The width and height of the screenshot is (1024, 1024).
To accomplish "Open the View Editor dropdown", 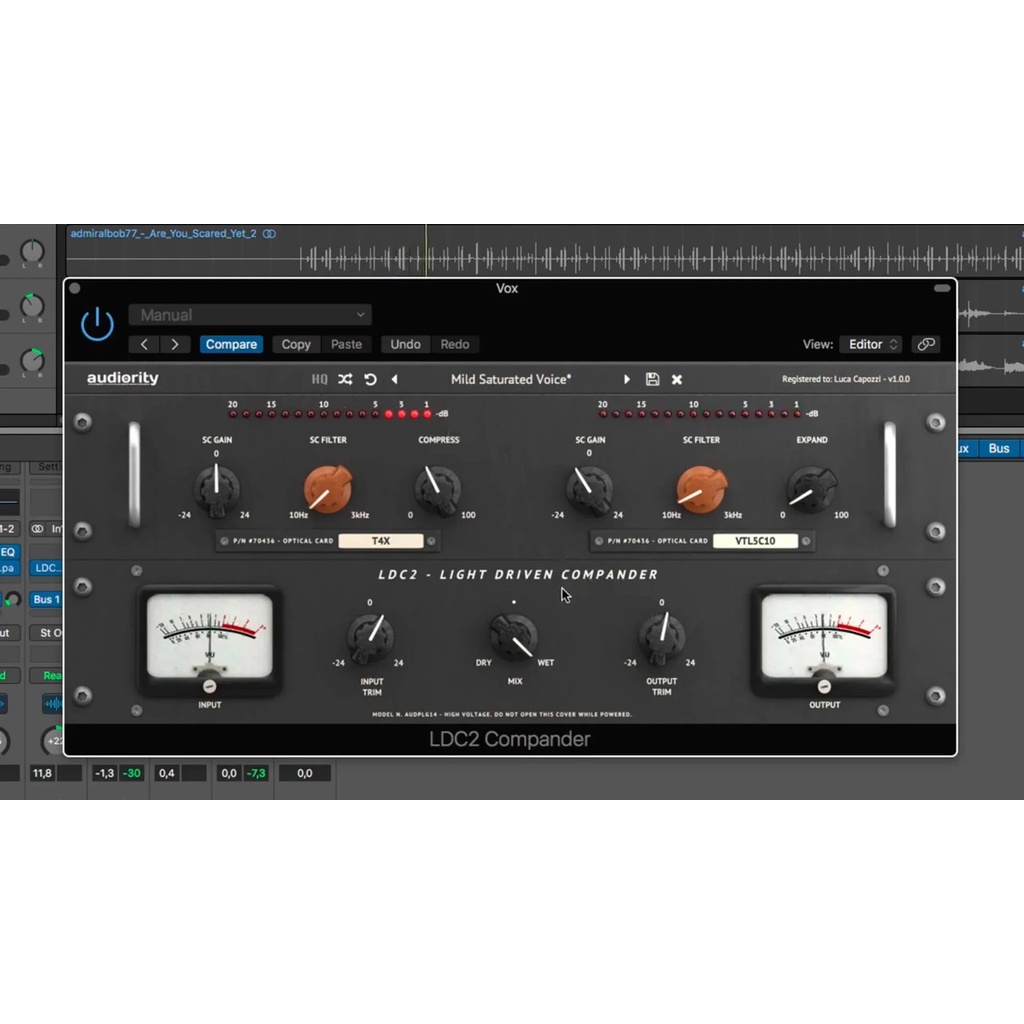I will tap(871, 344).
